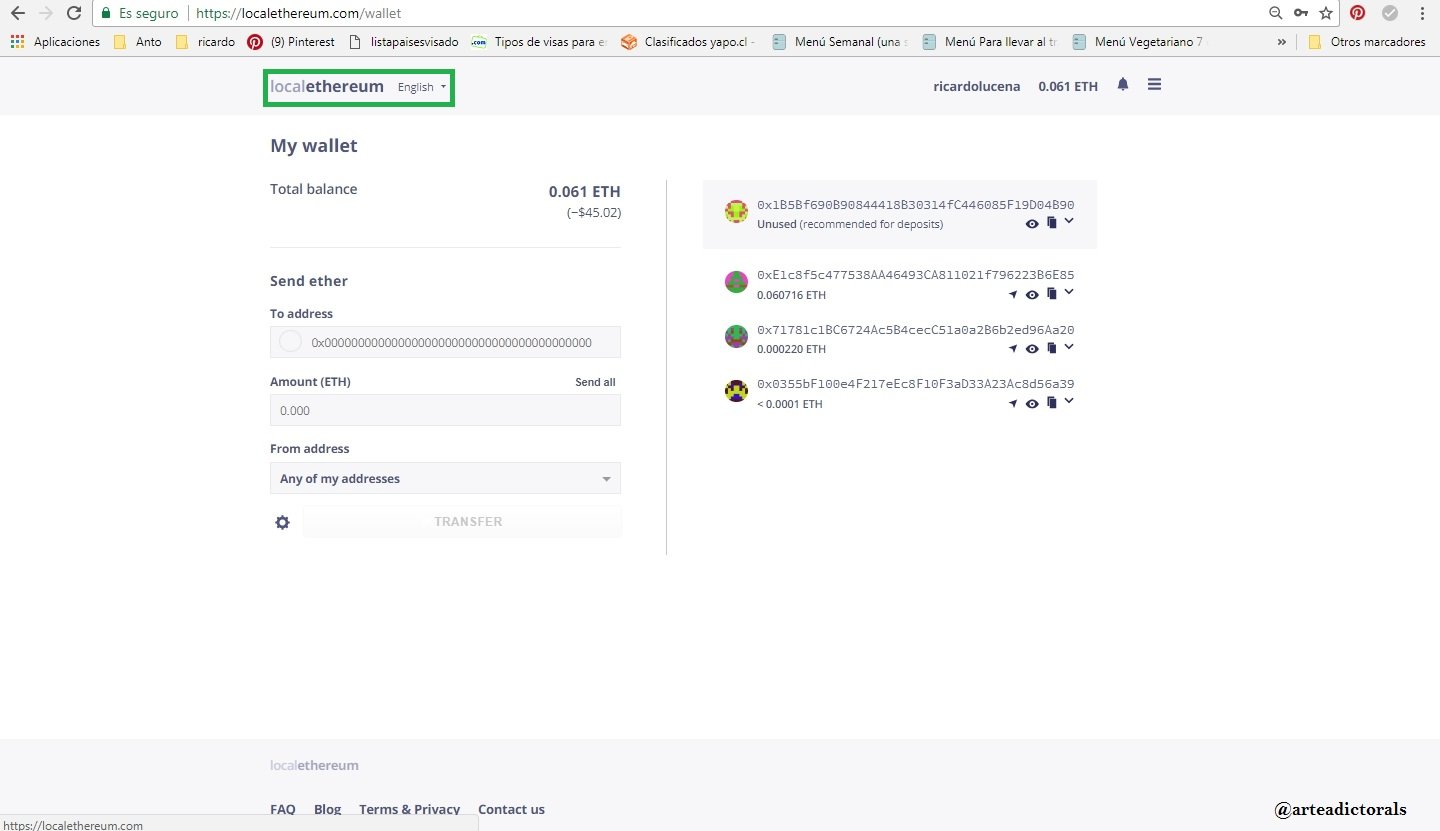1440x831 pixels.
Task: View the < 0.0001 ETH address with eye icon
Action: coord(1032,404)
